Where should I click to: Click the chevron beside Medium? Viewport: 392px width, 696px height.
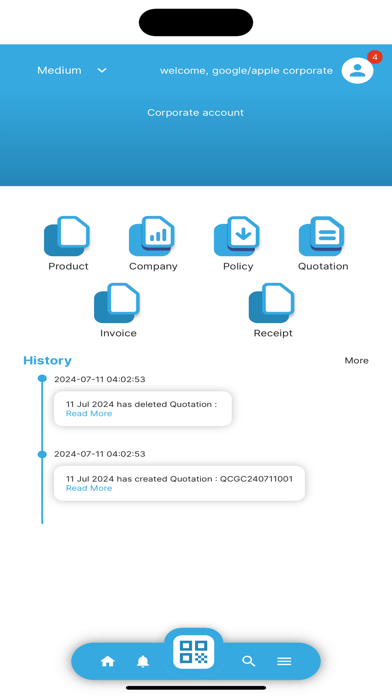click(102, 70)
